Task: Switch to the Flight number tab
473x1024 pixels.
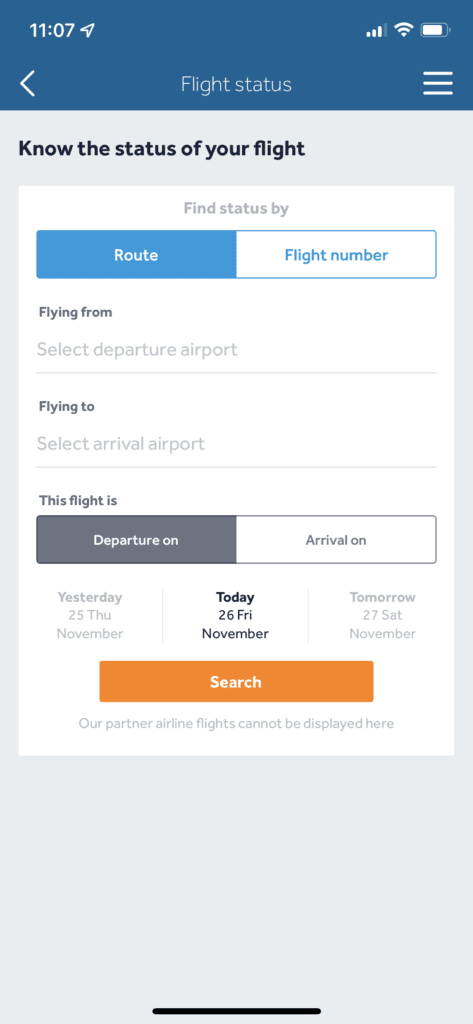Action: (336, 255)
